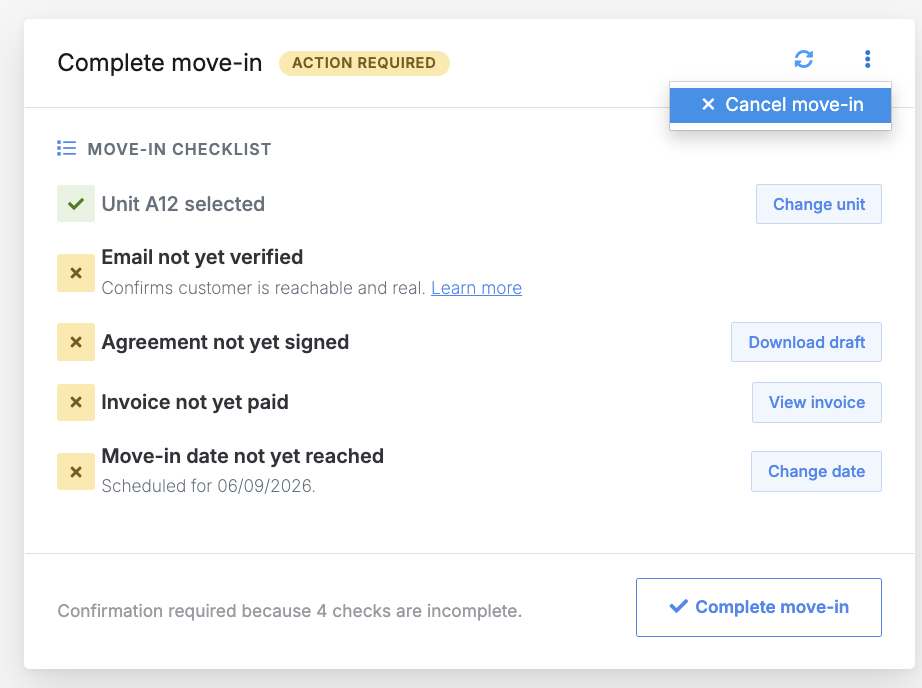Screen dimensions: 922x688
Task: Click the View invoice button
Action: point(817,402)
